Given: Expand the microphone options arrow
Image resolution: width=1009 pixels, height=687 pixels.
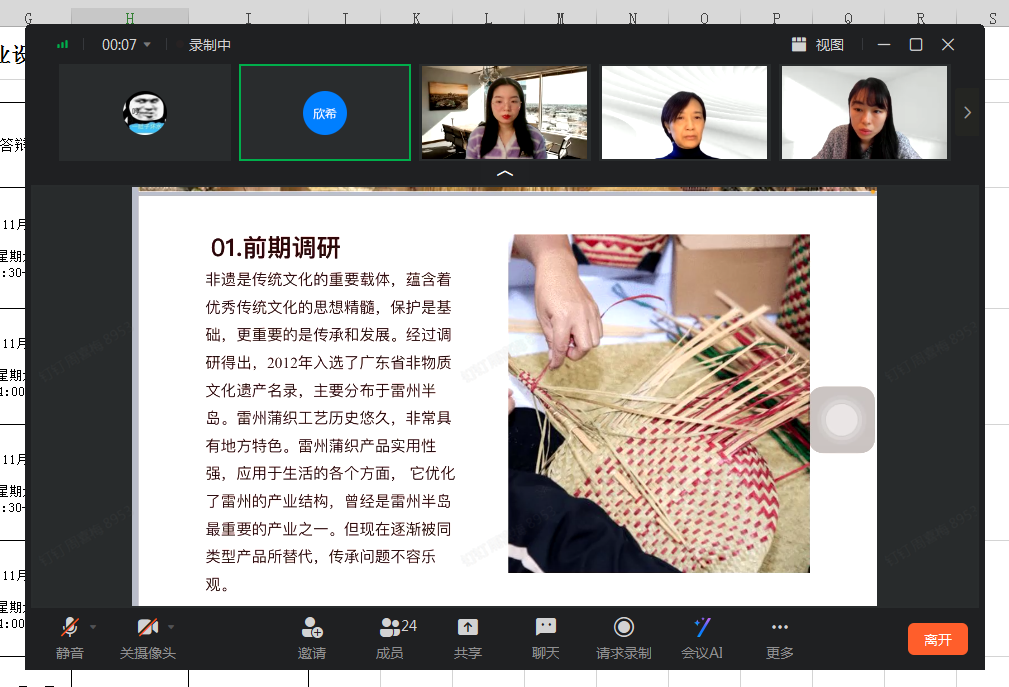Looking at the screenshot, I should [x=93, y=627].
